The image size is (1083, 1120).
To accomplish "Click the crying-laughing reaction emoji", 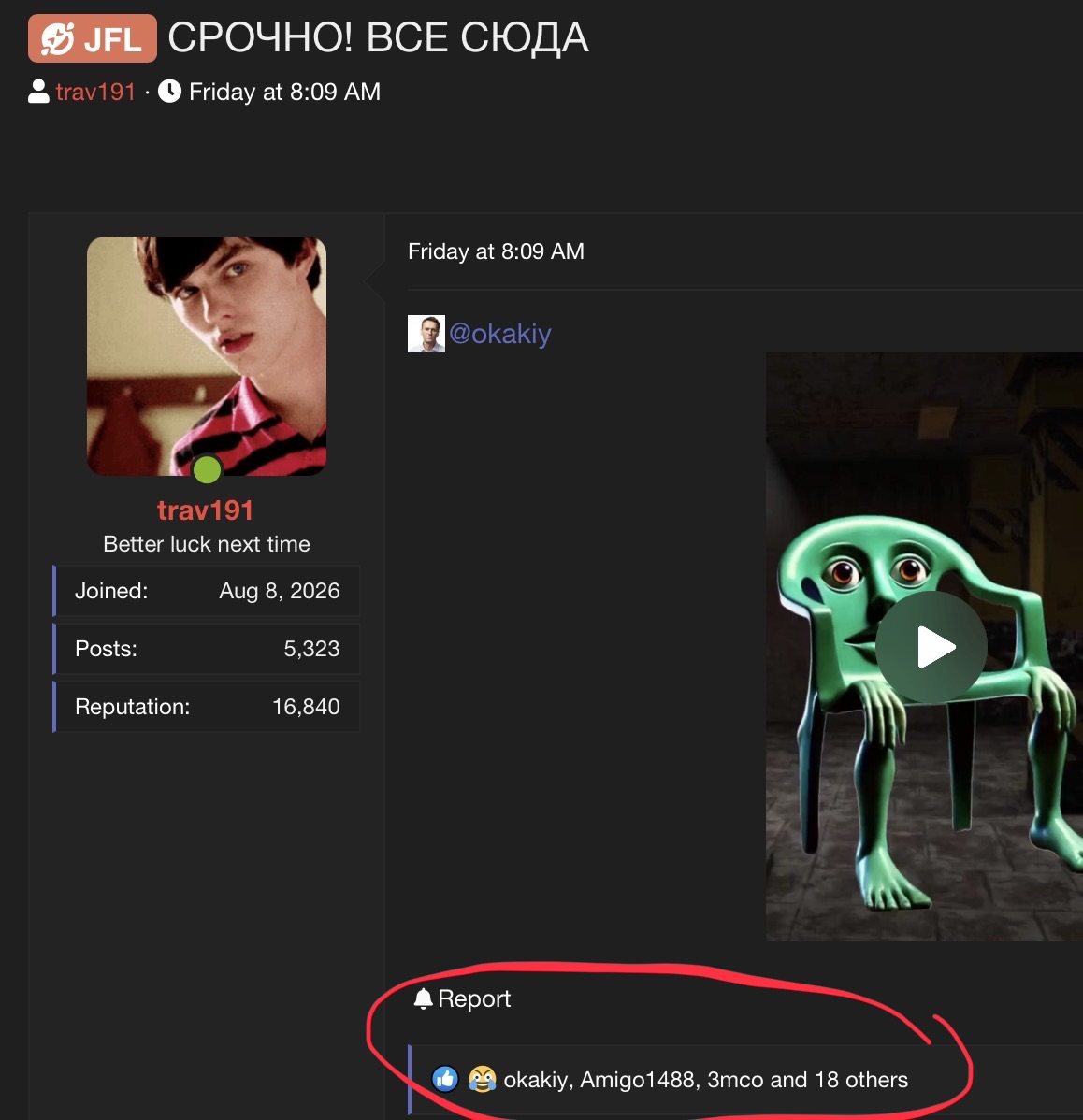I will (483, 1079).
